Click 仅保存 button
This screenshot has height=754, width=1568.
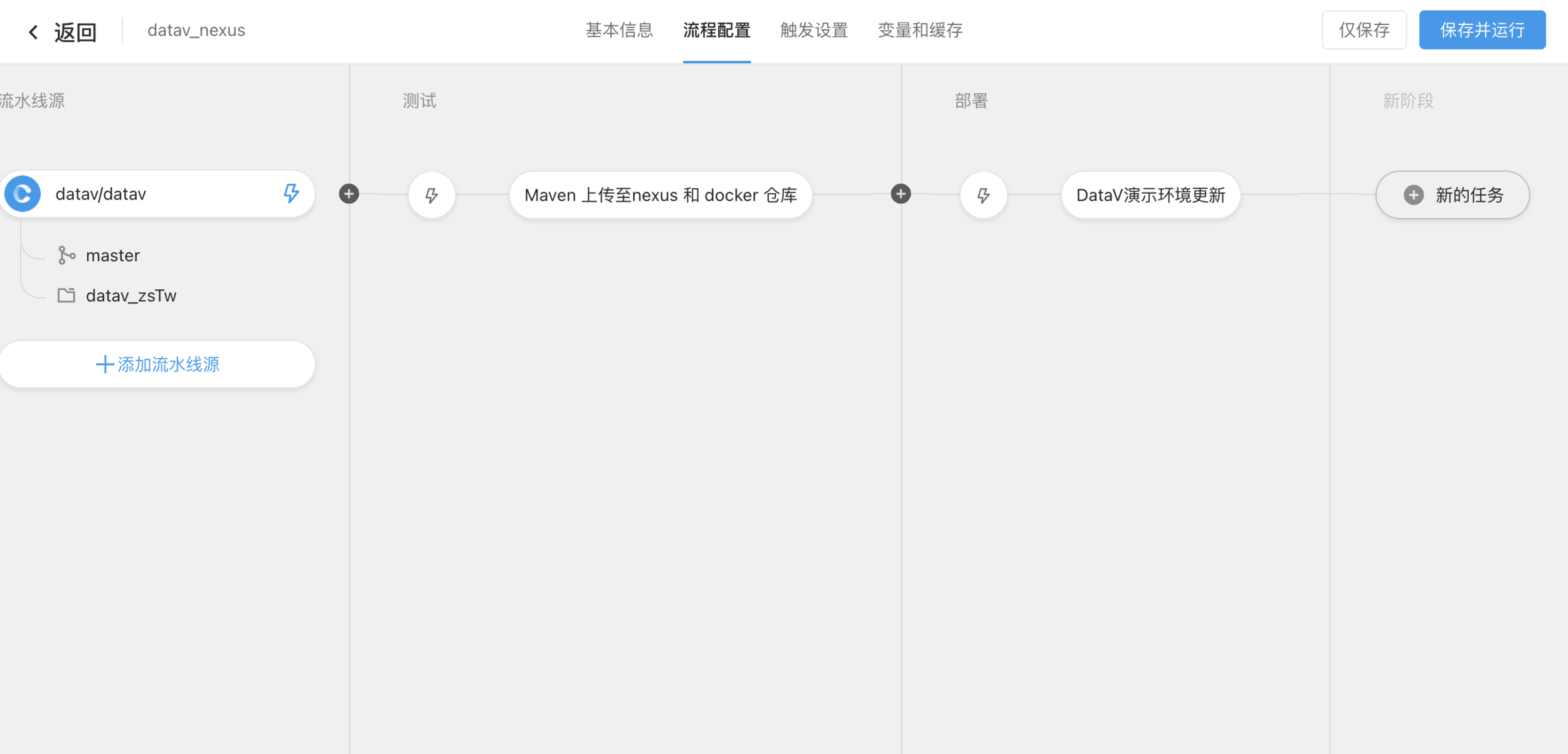[x=1364, y=30]
